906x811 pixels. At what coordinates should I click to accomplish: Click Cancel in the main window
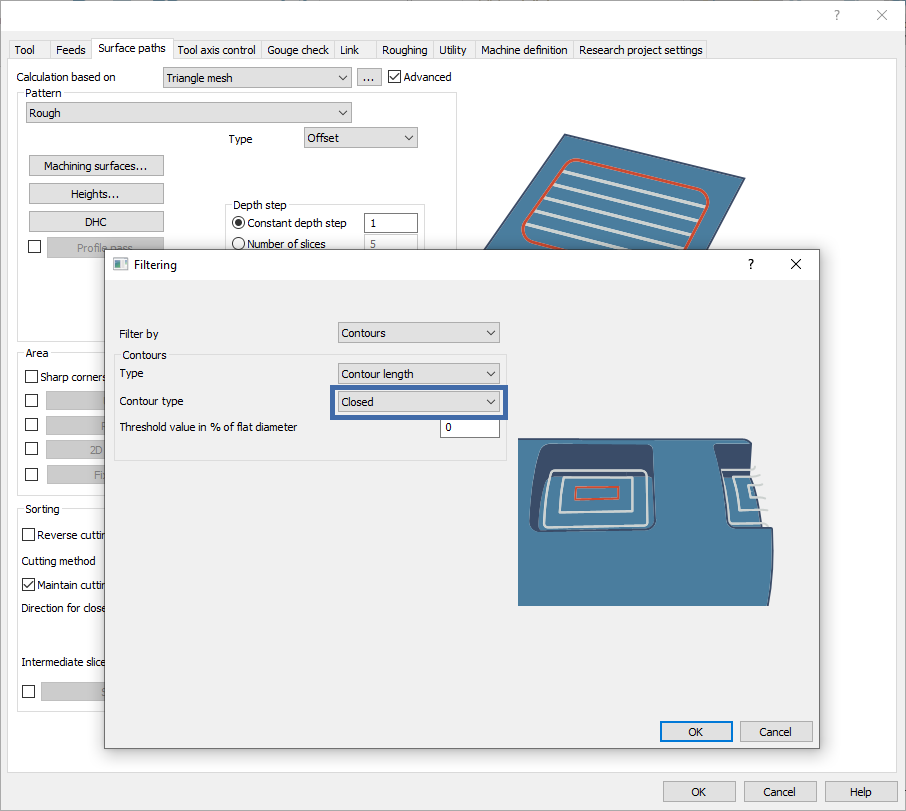pyautogui.click(x=780, y=792)
